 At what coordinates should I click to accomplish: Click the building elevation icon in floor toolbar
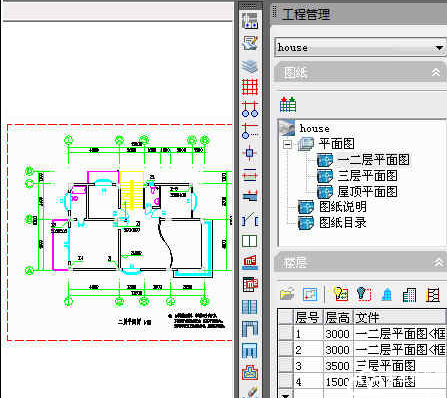(409, 295)
